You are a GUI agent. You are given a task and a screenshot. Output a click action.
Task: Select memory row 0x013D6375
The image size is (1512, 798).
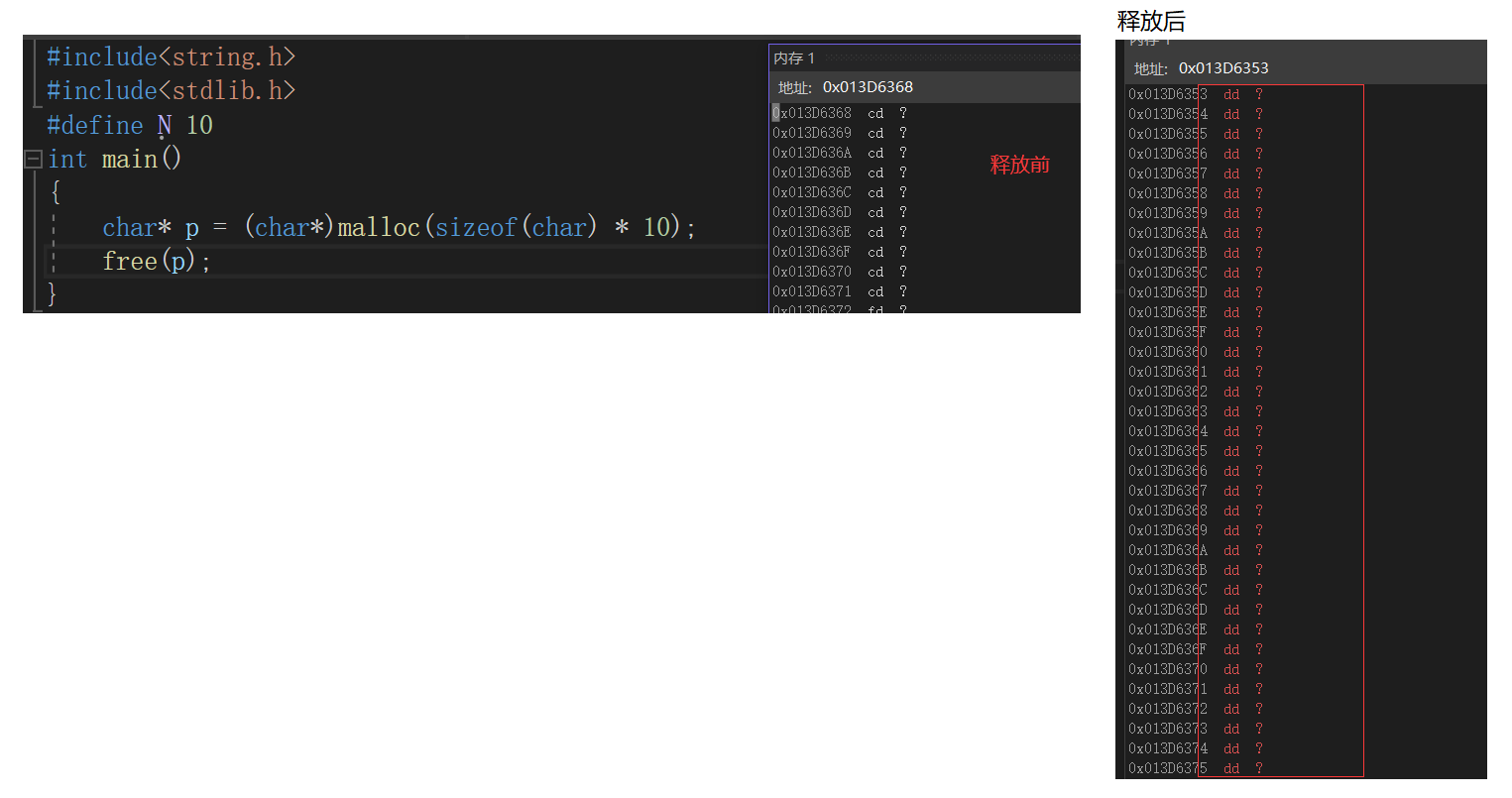(x=1196, y=768)
